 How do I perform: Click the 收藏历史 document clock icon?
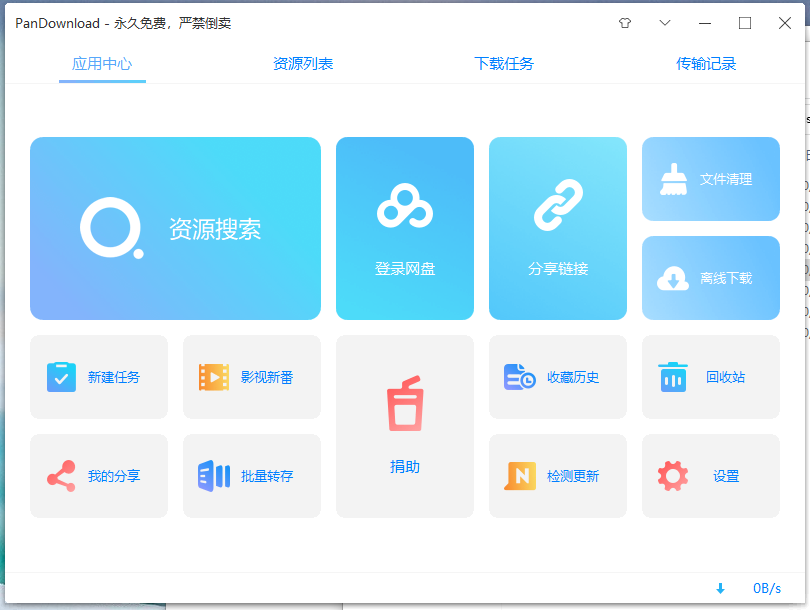point(520,377)
